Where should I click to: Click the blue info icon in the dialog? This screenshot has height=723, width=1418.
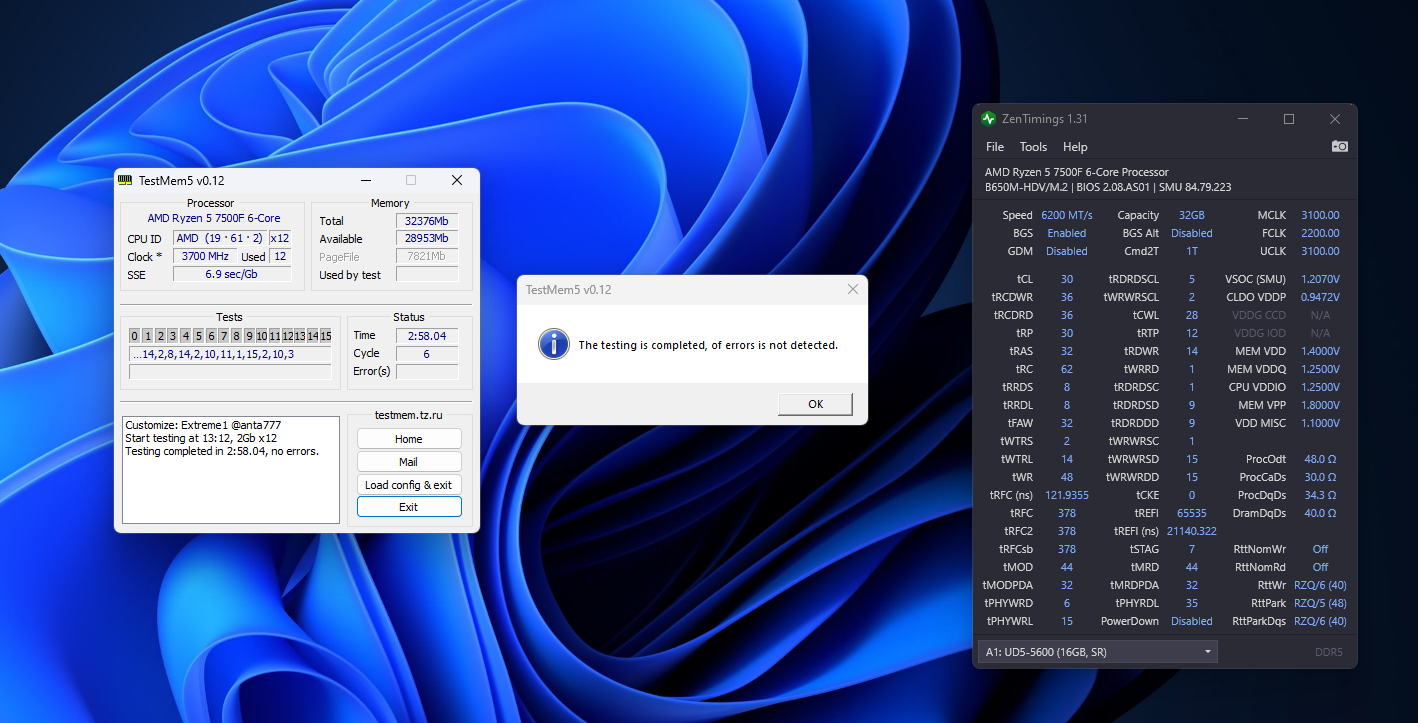tap(553, 344)
